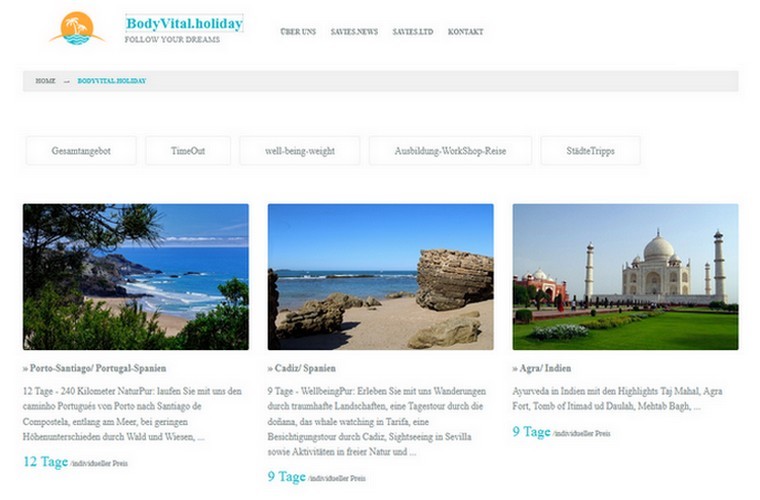This screenshot has width=760, height=500.
Task: Click the BODYVITAL.HOLIDAY breadcrumb link
Action: coord(112,81)
